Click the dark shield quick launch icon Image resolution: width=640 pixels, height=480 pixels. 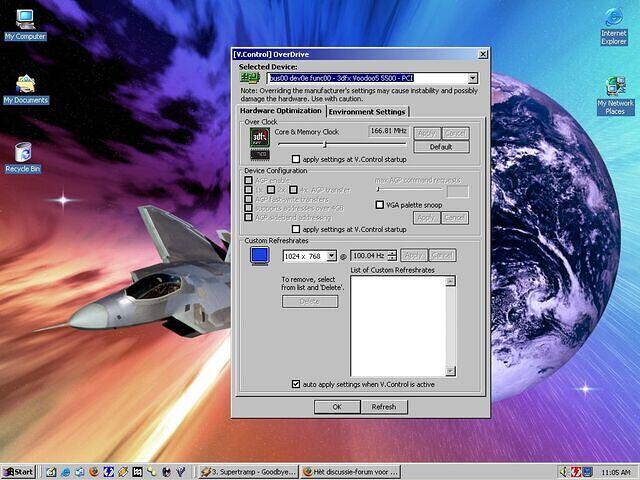point(166,472)
